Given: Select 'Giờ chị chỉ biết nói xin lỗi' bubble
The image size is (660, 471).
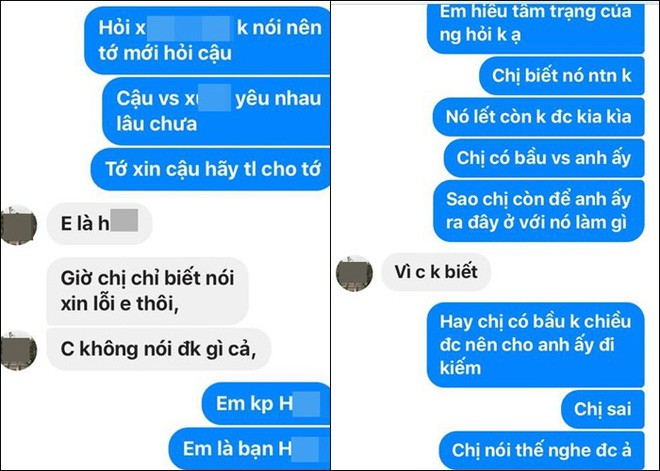Looking at the screenshot, I should [x=147, y=291].
